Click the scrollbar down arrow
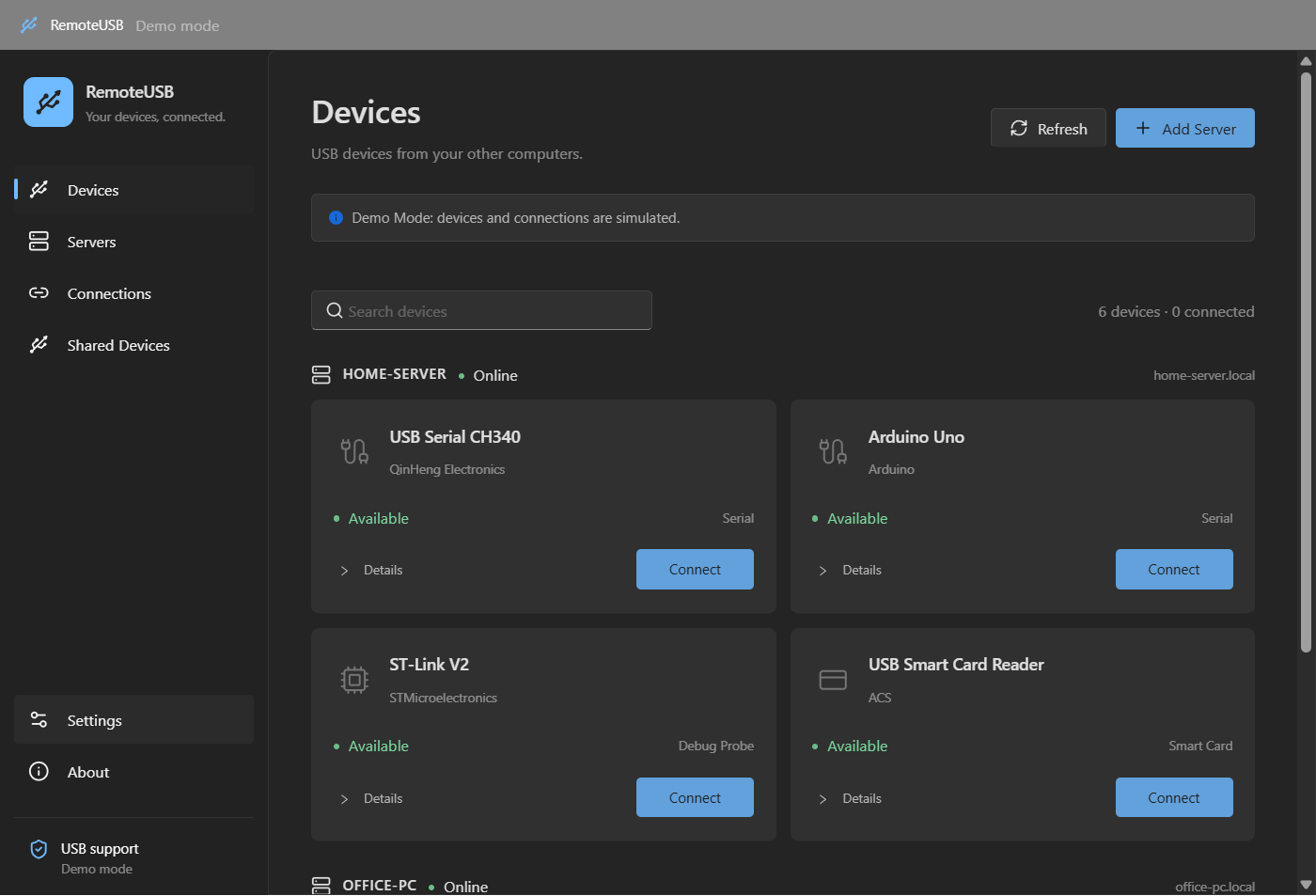This screenshot has width=1316, height=896. click(1306, 885)
